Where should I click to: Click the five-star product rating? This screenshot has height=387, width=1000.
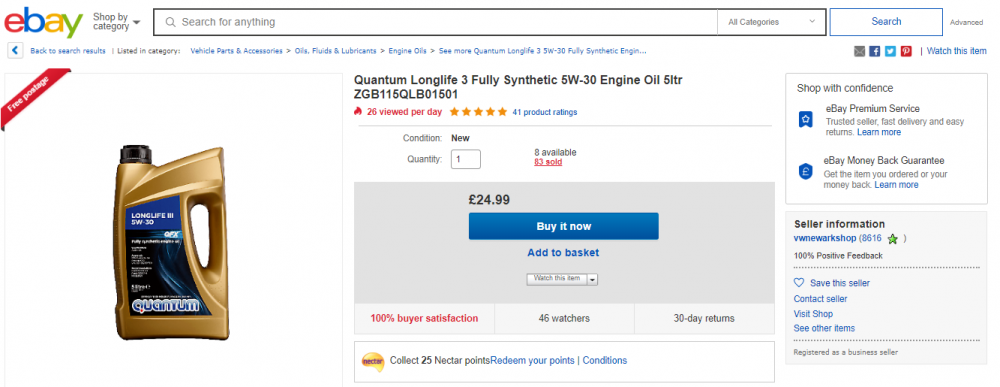478,112
